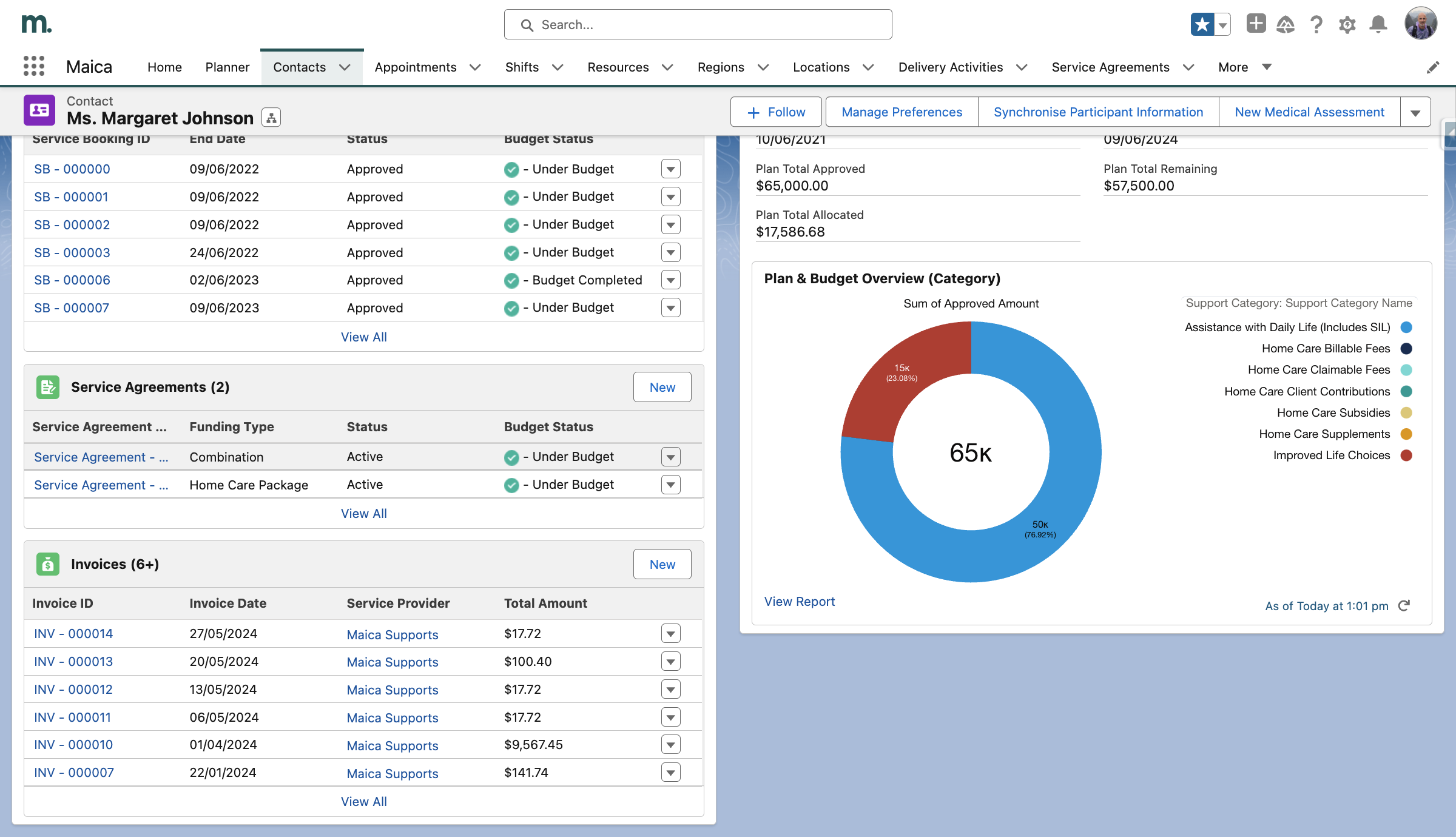Expand the Contacts tab chevron
The image size is (1456, 837).
[x=345, y=67]
